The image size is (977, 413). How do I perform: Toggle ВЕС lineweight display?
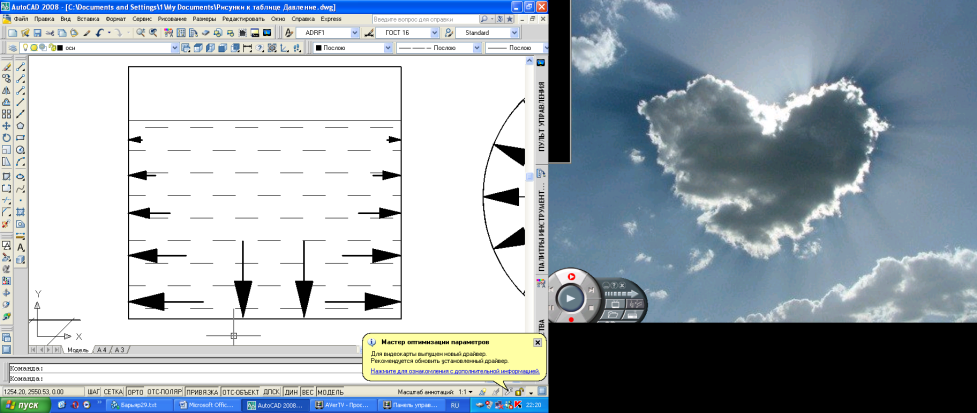tap(307, 392)
